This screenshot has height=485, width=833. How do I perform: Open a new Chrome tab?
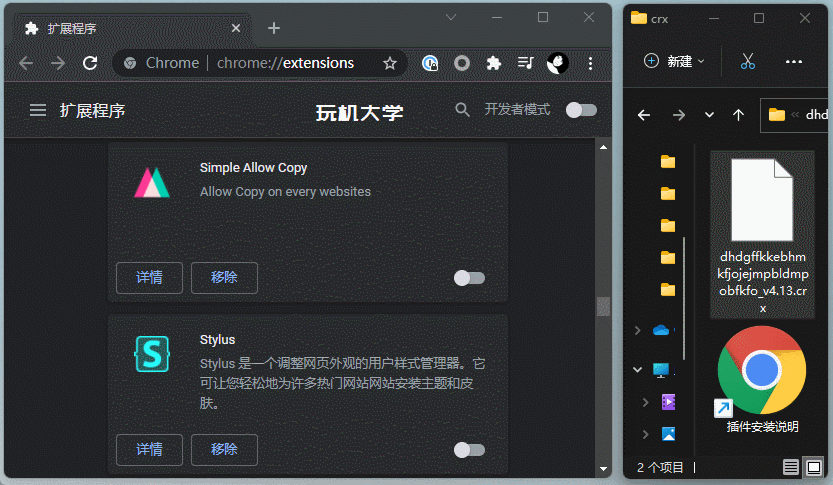[274, 28]
